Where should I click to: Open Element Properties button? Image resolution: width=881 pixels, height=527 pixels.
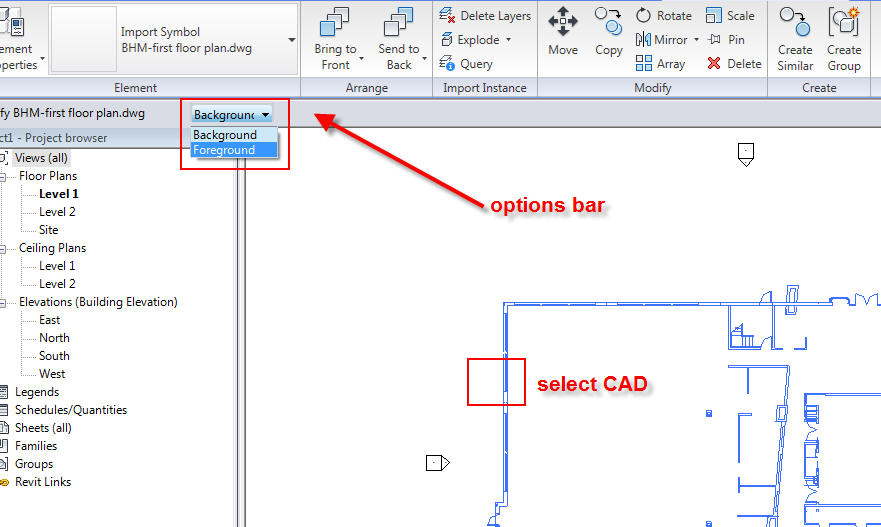19,39
